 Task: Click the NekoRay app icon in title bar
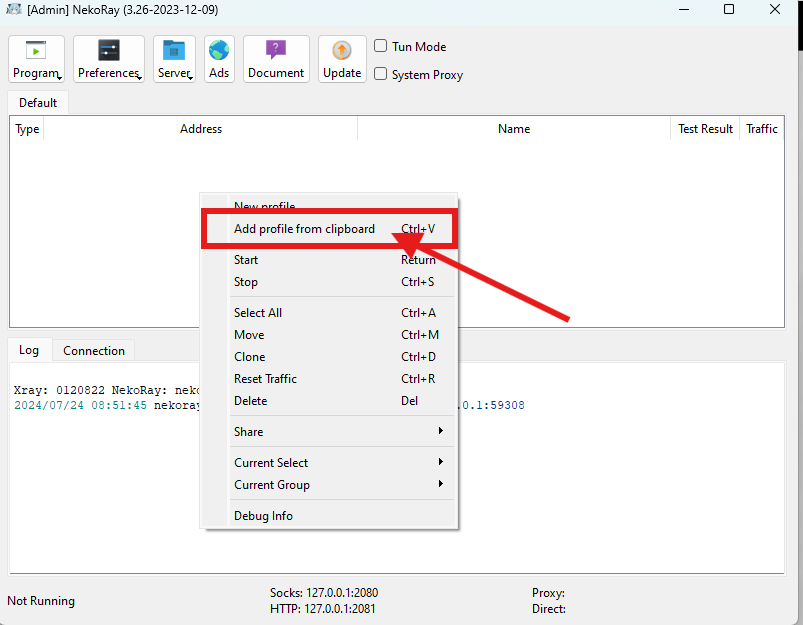point(13,9)
